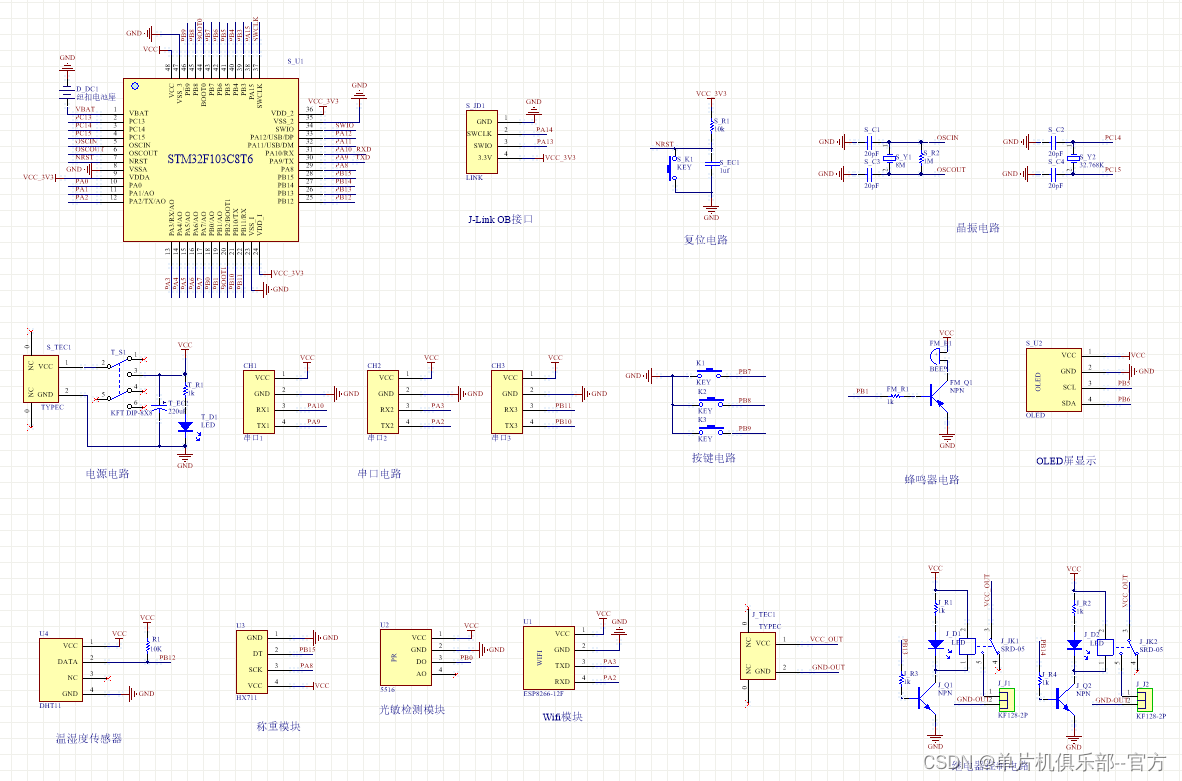Click the '复位电路' caption
Viewport: 1182px width, 781px height.
tap(706, 240)
